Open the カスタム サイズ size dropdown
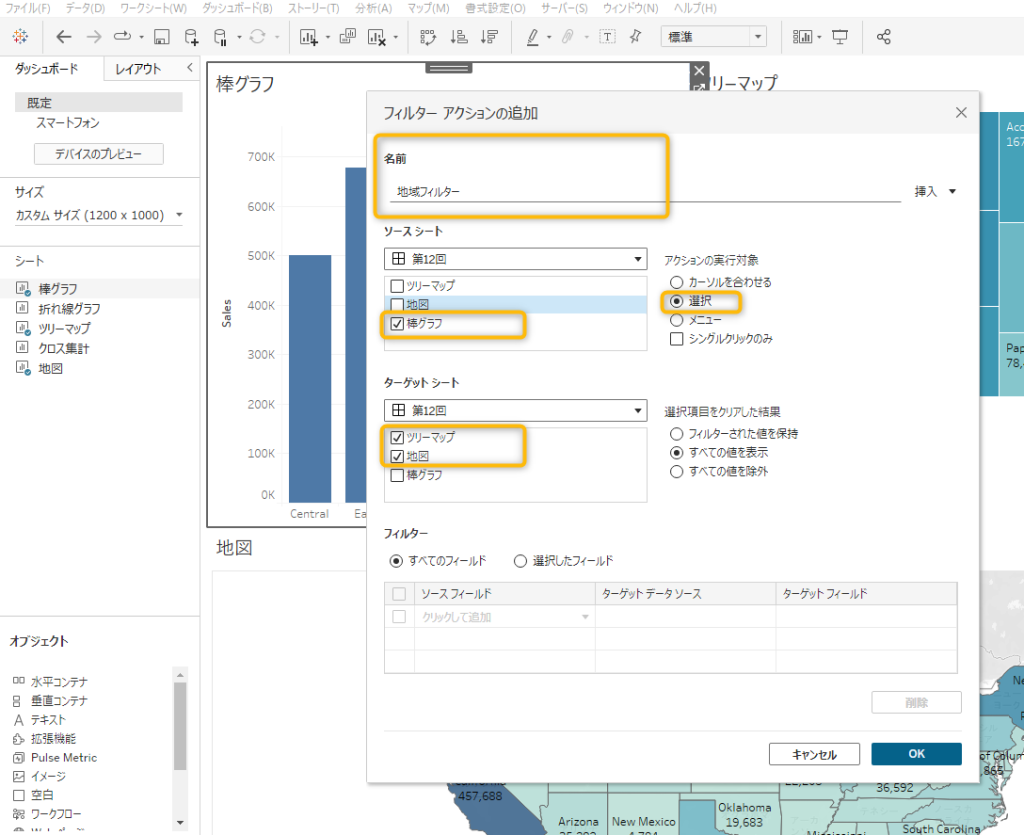1024x835 pixels. click(99, 215)
